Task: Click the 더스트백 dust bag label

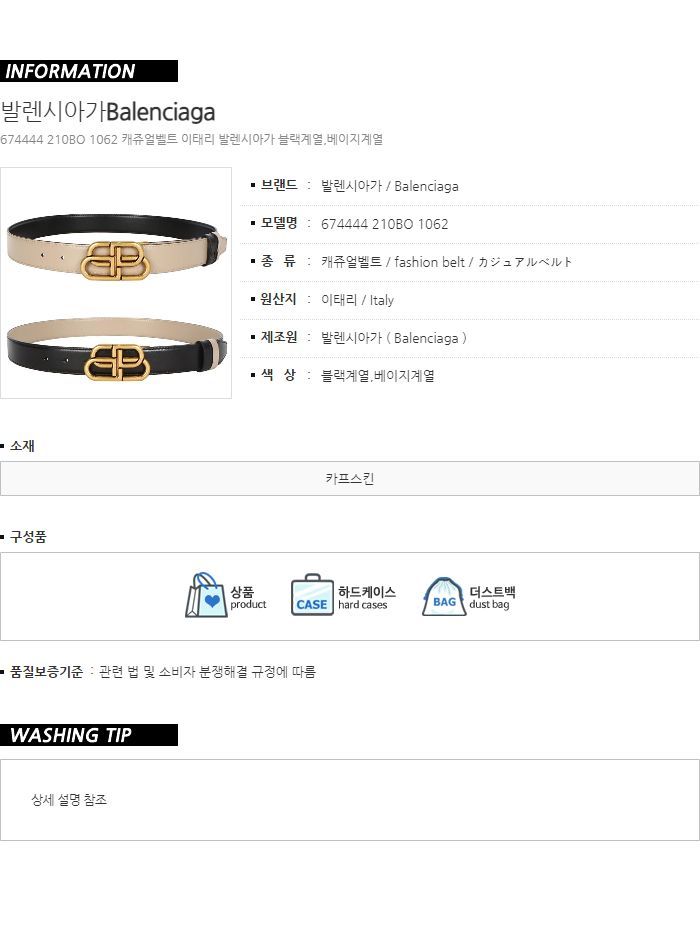Action: [492, 597]
